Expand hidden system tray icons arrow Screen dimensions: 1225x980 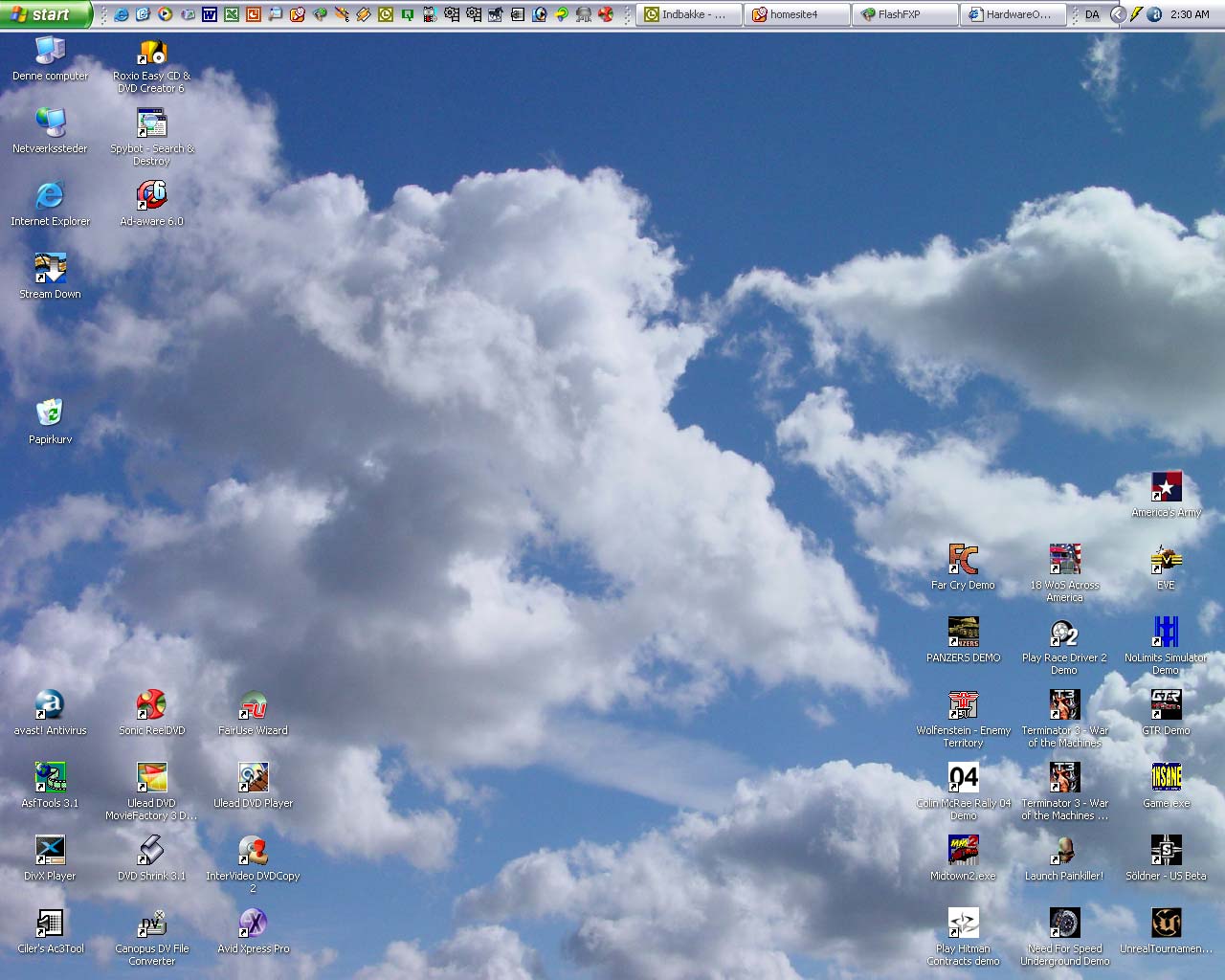[1117, 14]
